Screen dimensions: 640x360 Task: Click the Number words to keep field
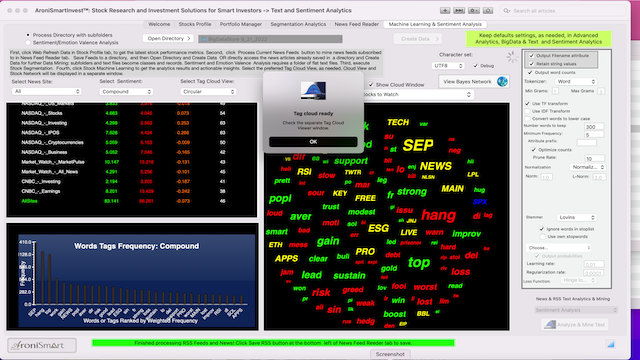593,127
